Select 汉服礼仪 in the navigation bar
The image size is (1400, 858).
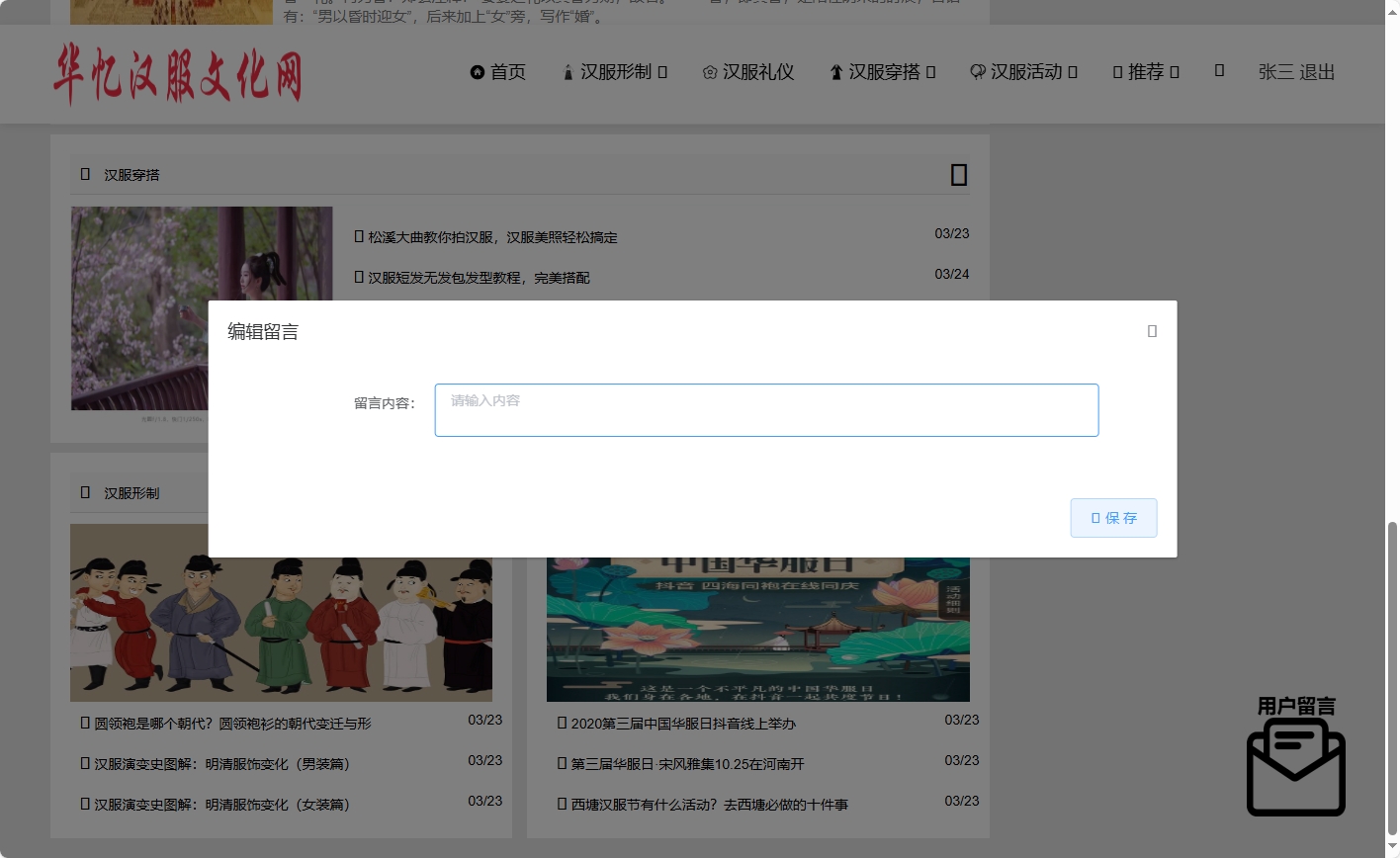[759, 72]
